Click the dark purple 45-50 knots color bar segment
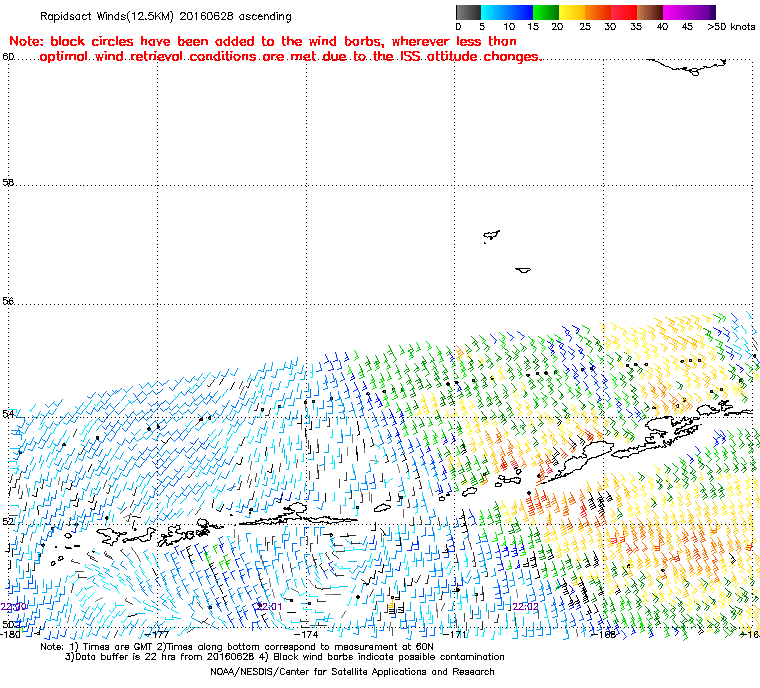This screenshot has height=688, width=760. (x=702, y=12)
